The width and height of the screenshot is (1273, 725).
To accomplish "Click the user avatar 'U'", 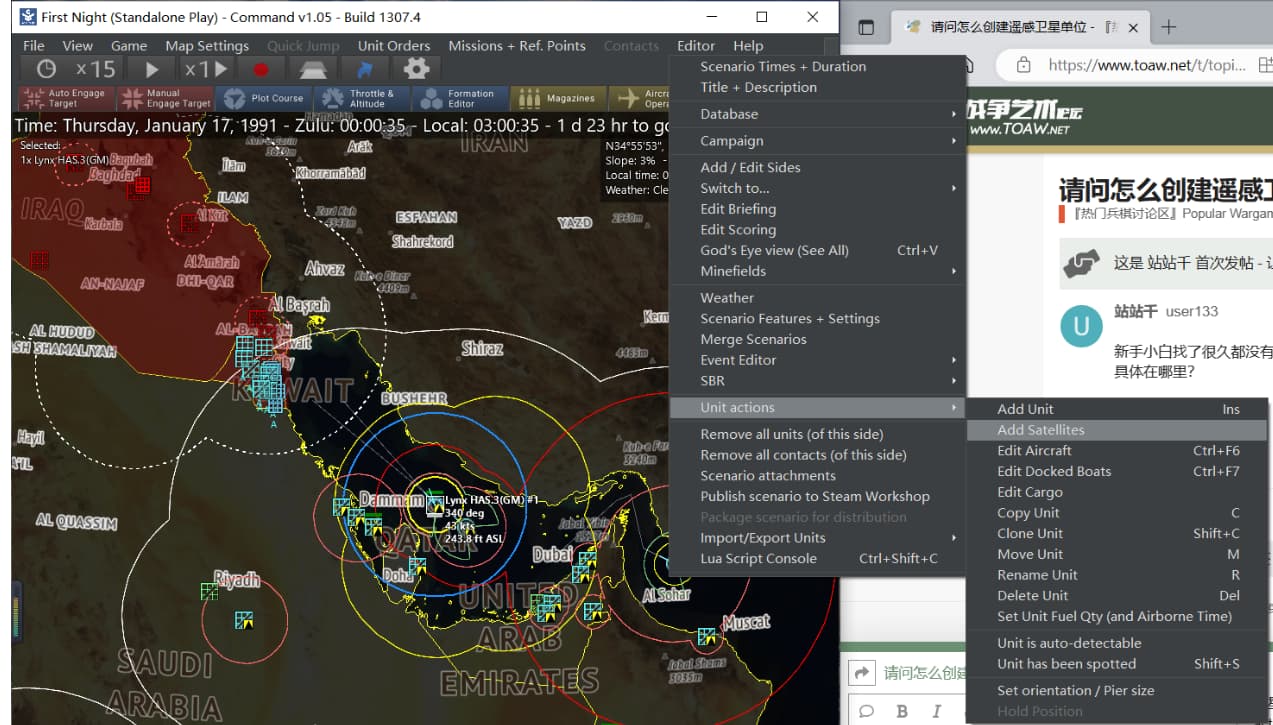I will coord(1081,326).
